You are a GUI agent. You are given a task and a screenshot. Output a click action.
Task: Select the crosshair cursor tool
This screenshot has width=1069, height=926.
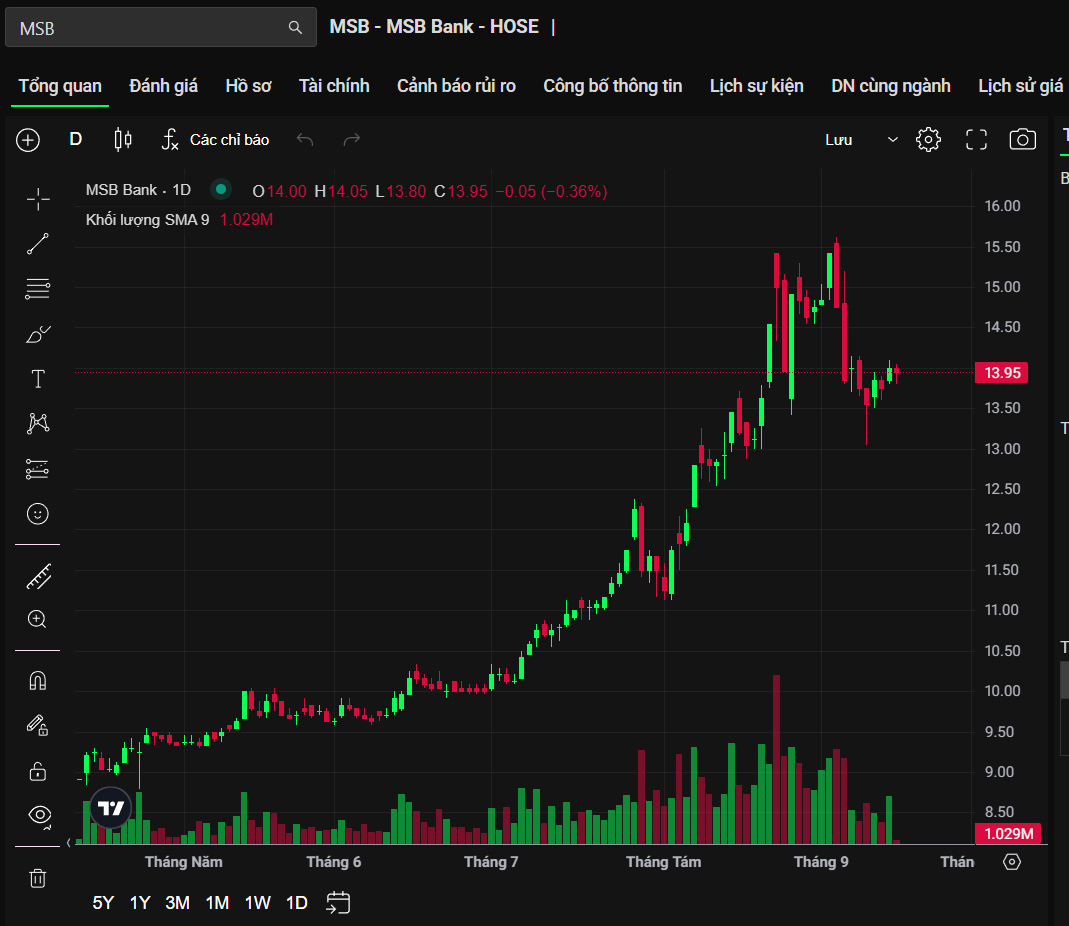(x=38, y=199)
